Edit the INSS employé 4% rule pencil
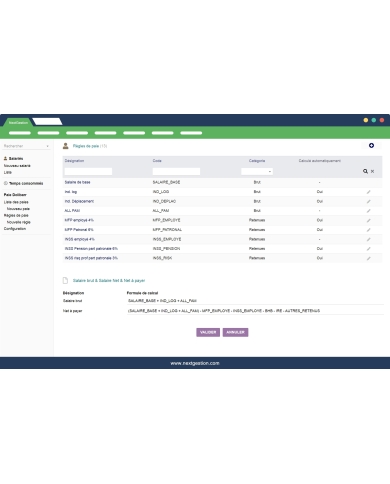The width and height of the screenshot is (390, 484). [x=369, y=239]
